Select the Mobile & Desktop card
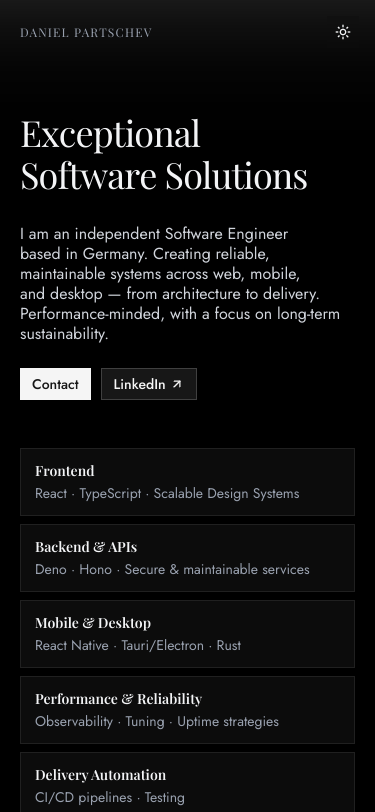Screen dimensions: 375x812 coord(188,634)
